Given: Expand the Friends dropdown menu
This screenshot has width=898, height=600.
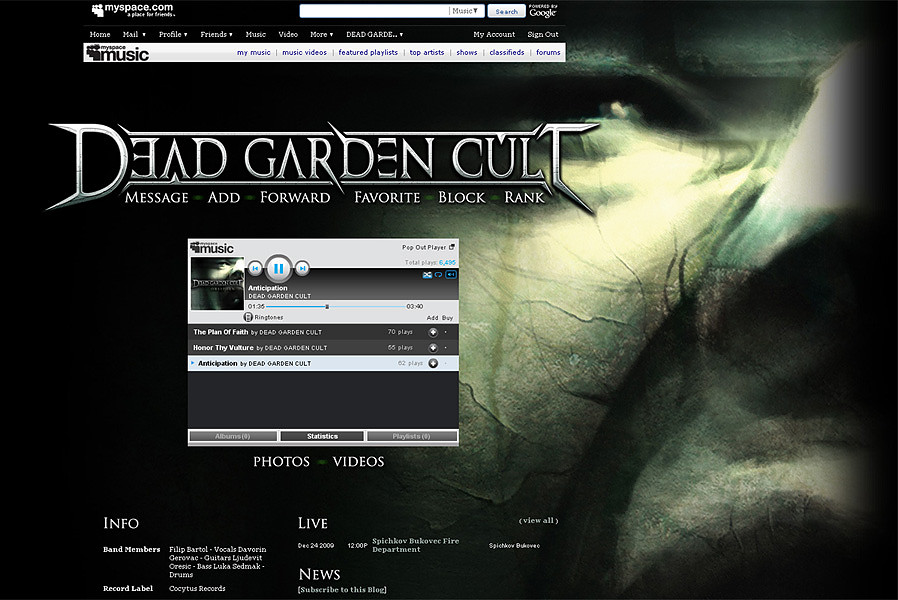Looking at the screenshot, I should tap(216, 34).
